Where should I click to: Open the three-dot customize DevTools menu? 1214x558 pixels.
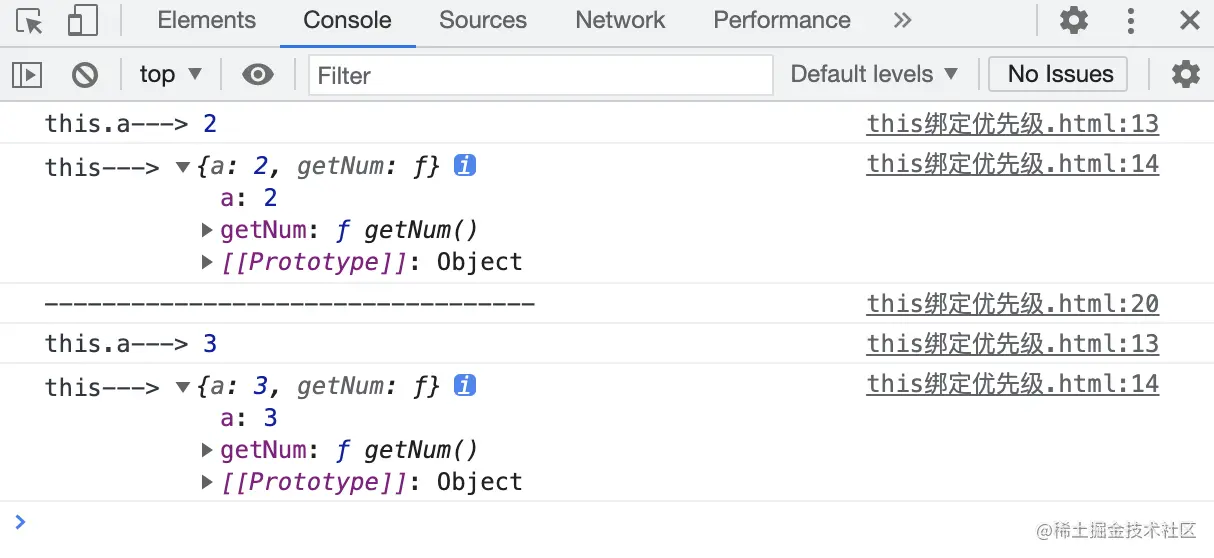tap(1131, 20)
